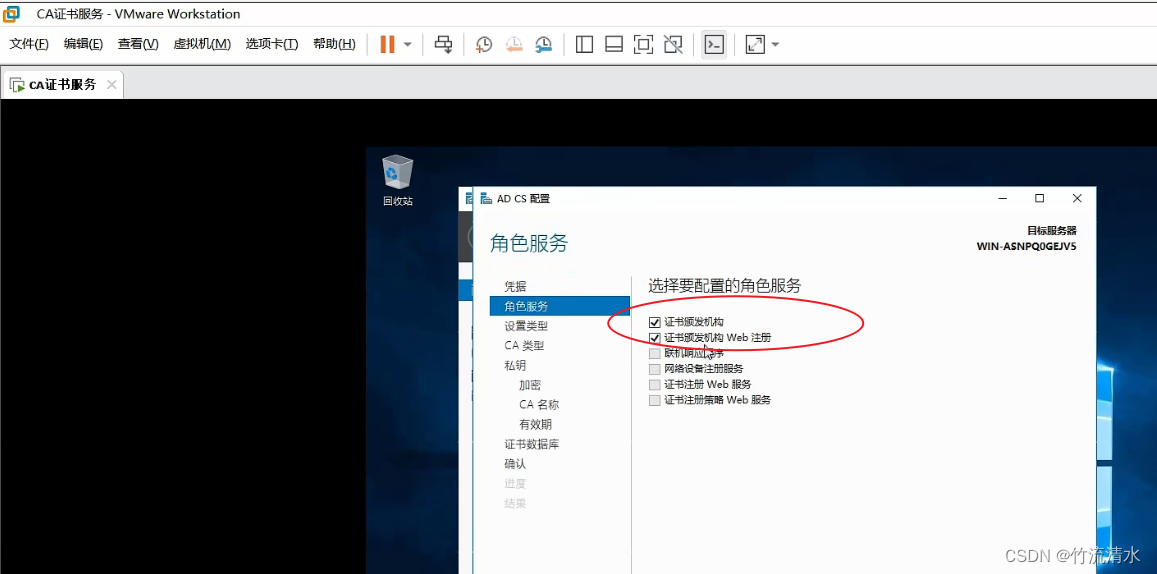Open the snapshot manager
1157x574 pixels.
click(544, 44)
